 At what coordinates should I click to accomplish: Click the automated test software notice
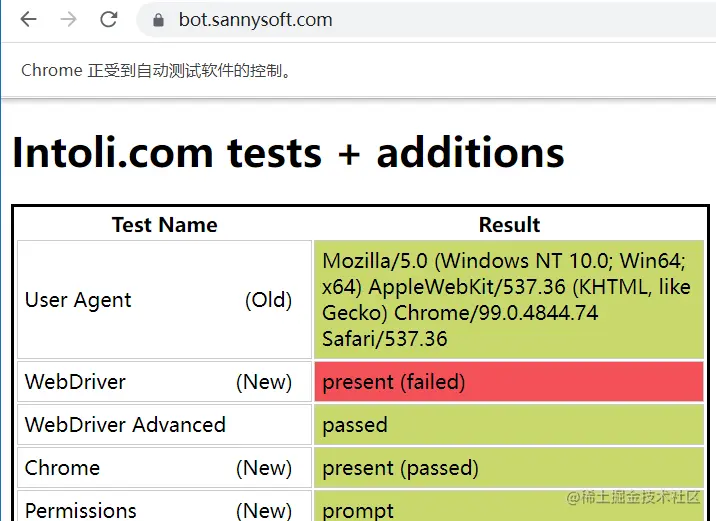(156, 71)
